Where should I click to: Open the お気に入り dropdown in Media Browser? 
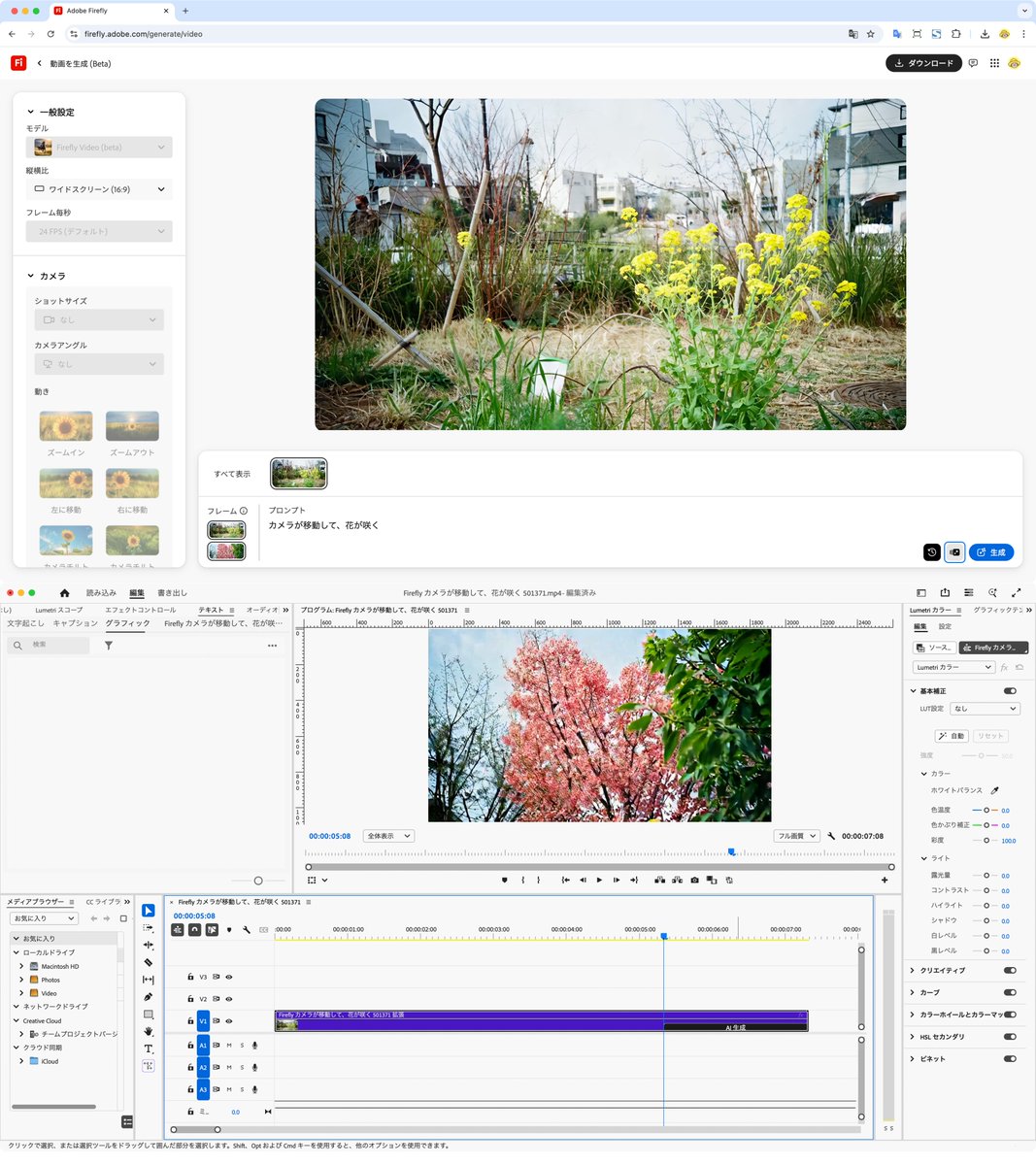(x=44, y=918)
